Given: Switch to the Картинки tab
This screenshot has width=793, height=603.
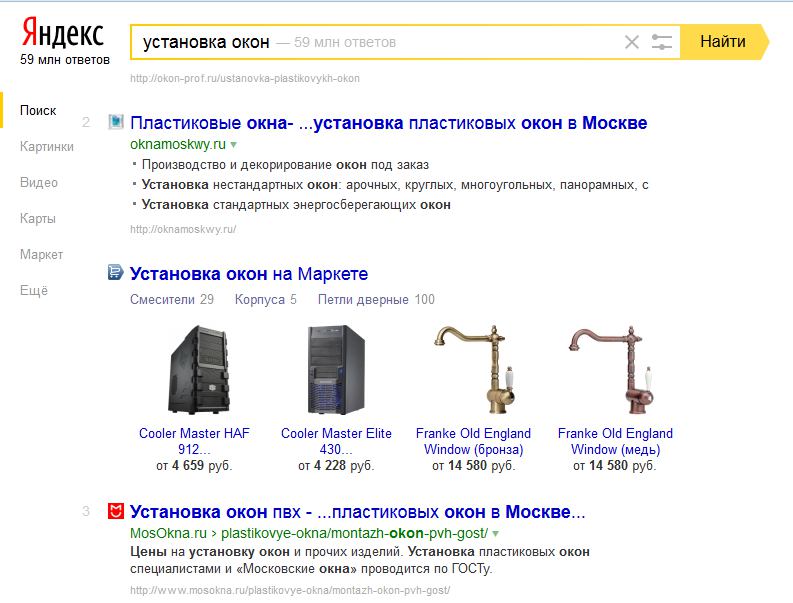Looking at the screenshot, I should (x=47, y=147).
